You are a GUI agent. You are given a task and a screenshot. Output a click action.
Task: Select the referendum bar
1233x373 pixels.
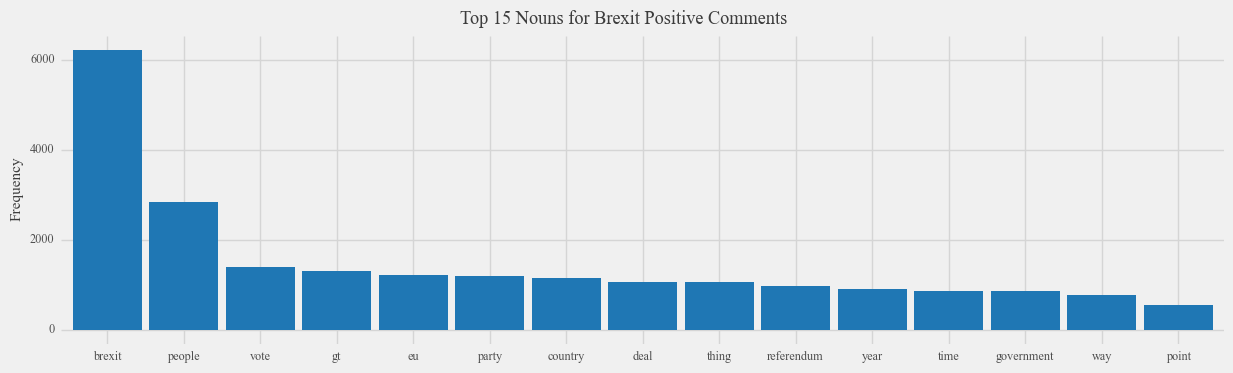coord(795,308)
